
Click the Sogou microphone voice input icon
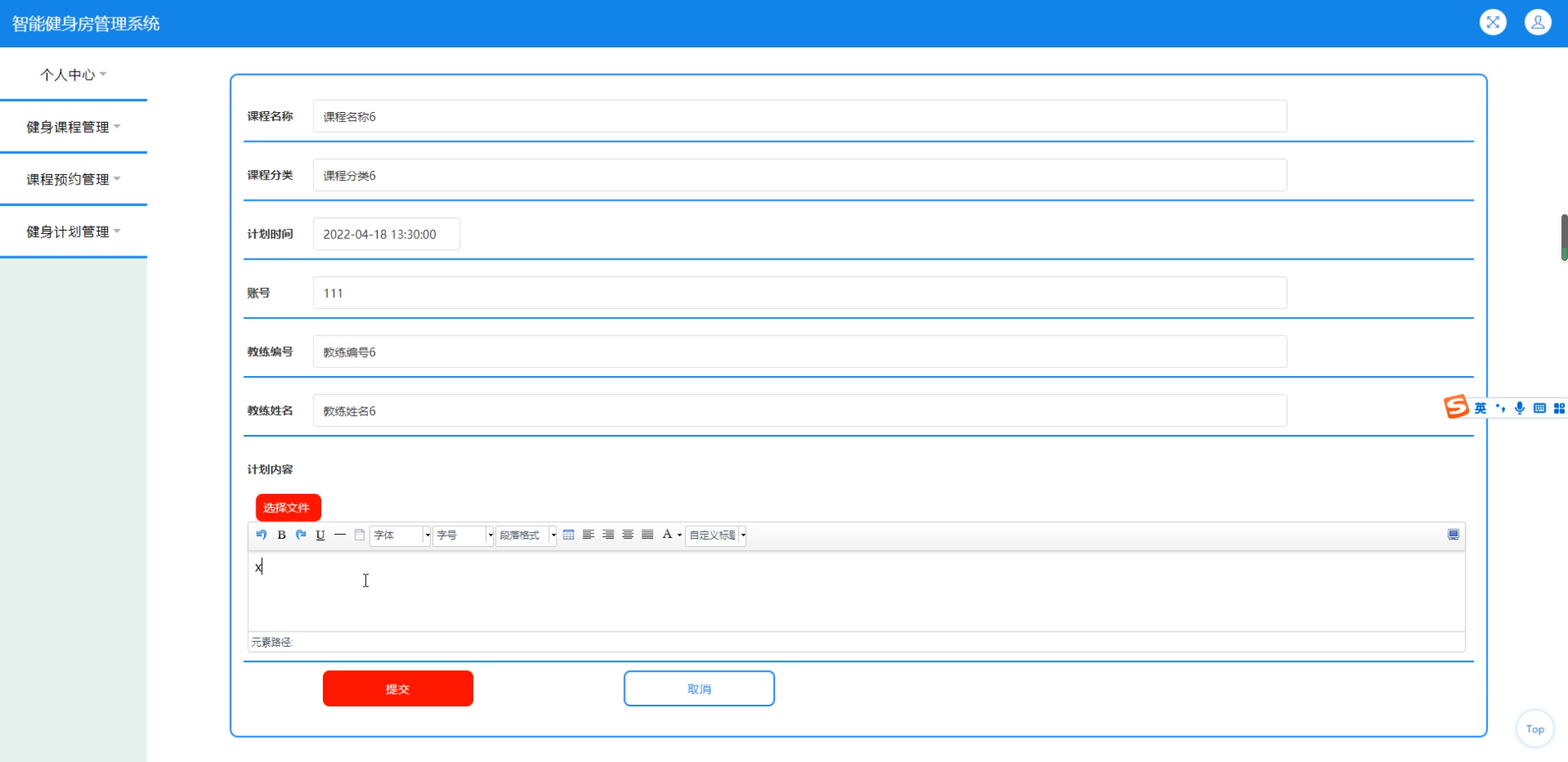point(1520,408)
